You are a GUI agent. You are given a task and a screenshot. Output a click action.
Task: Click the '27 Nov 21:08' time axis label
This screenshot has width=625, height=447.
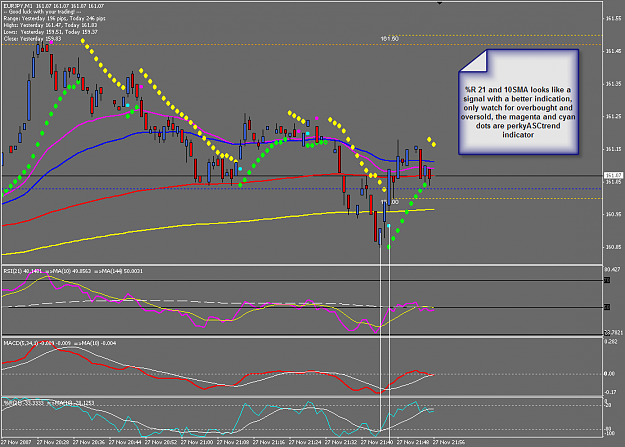coord(232,442)
